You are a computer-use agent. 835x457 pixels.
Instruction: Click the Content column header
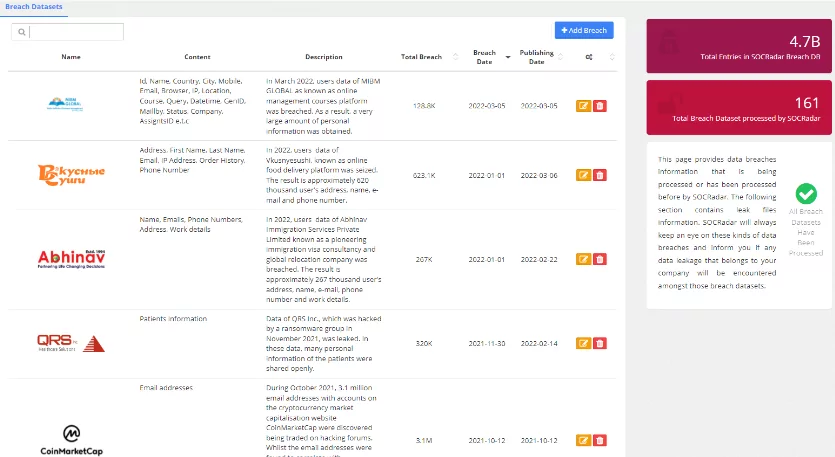tap(197, 57)
